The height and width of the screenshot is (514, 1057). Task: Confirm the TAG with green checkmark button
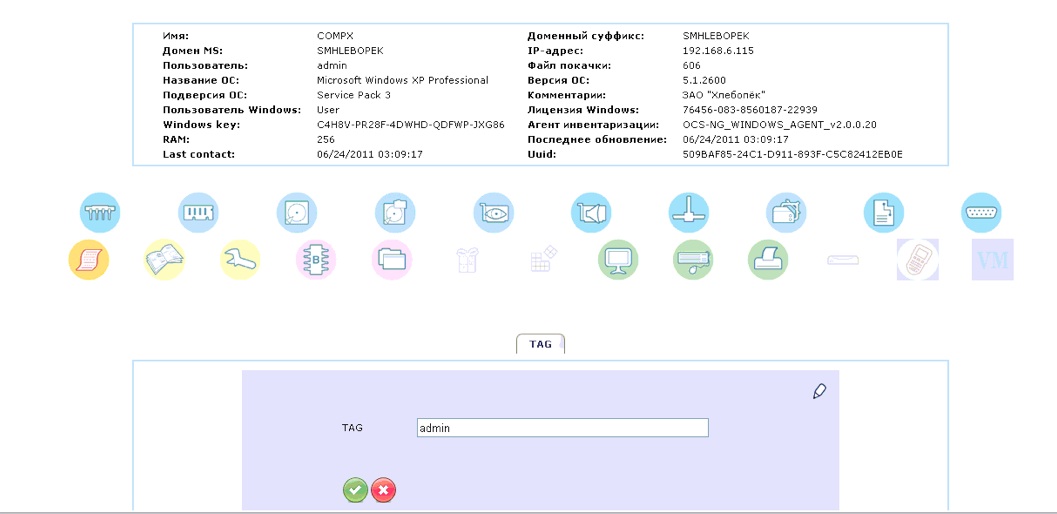pyautogui.click(x=355, y=490)
